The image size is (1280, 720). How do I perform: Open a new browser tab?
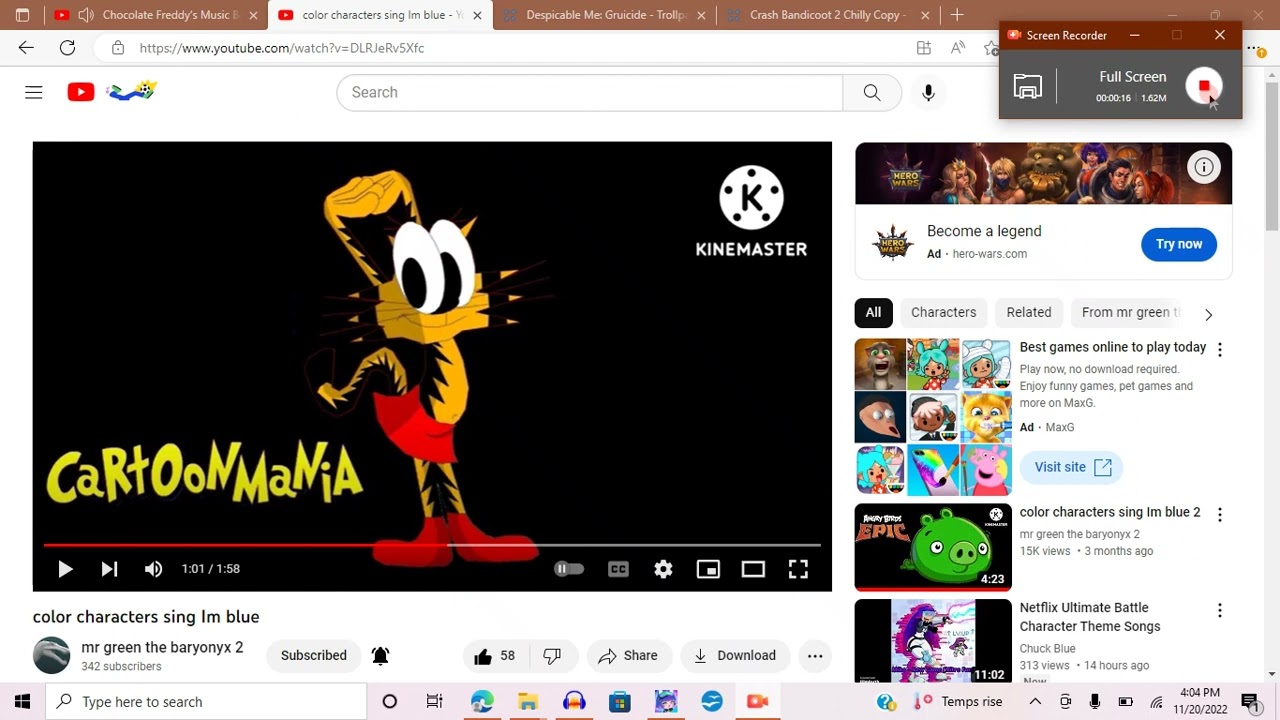[x=957, y=15]
